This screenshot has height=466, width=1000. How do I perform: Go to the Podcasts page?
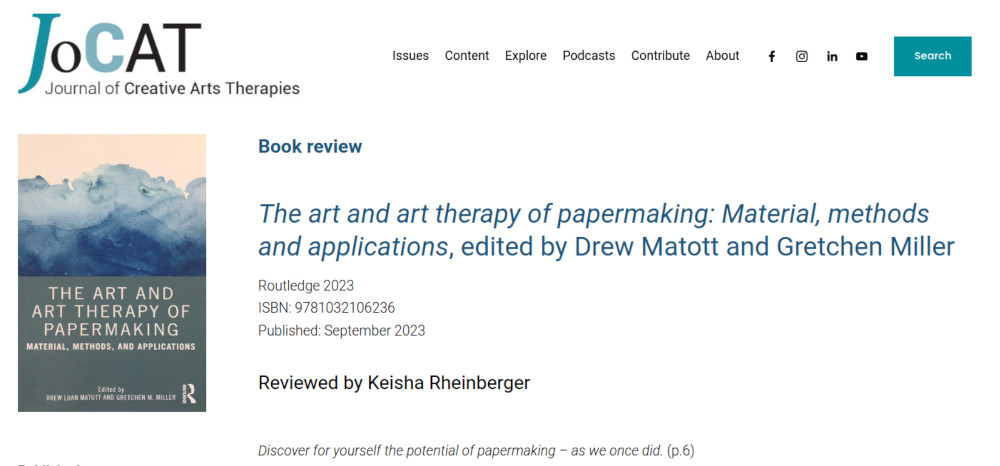[x=589, y=56]
